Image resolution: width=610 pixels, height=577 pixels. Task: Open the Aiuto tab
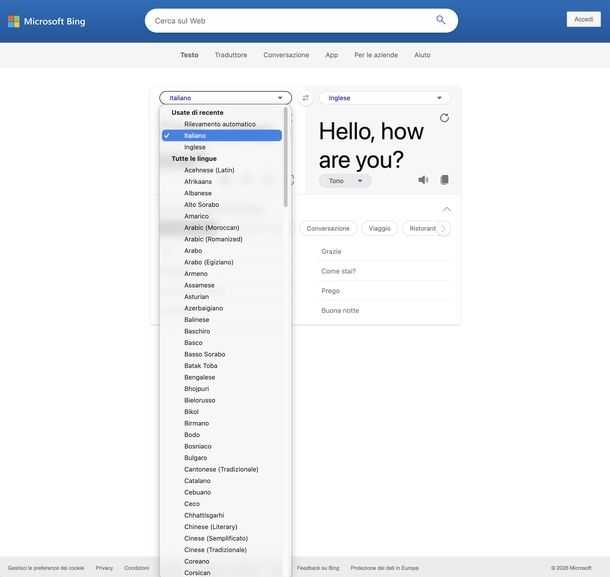[x=422, y=55]
